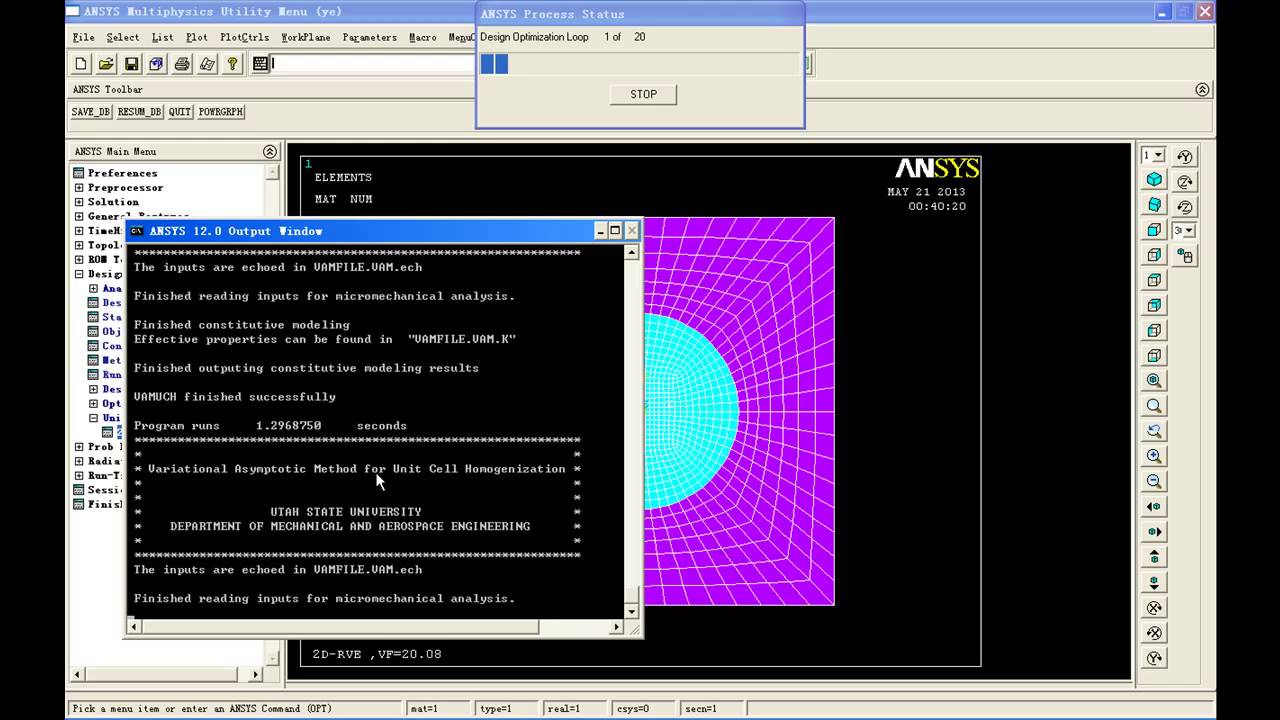Image resolution: width=1280 pixels, height=720 pixels.
Task: Click the rotate X icon above bottom
Action: pyautogui.click(x=1154, y=632)
